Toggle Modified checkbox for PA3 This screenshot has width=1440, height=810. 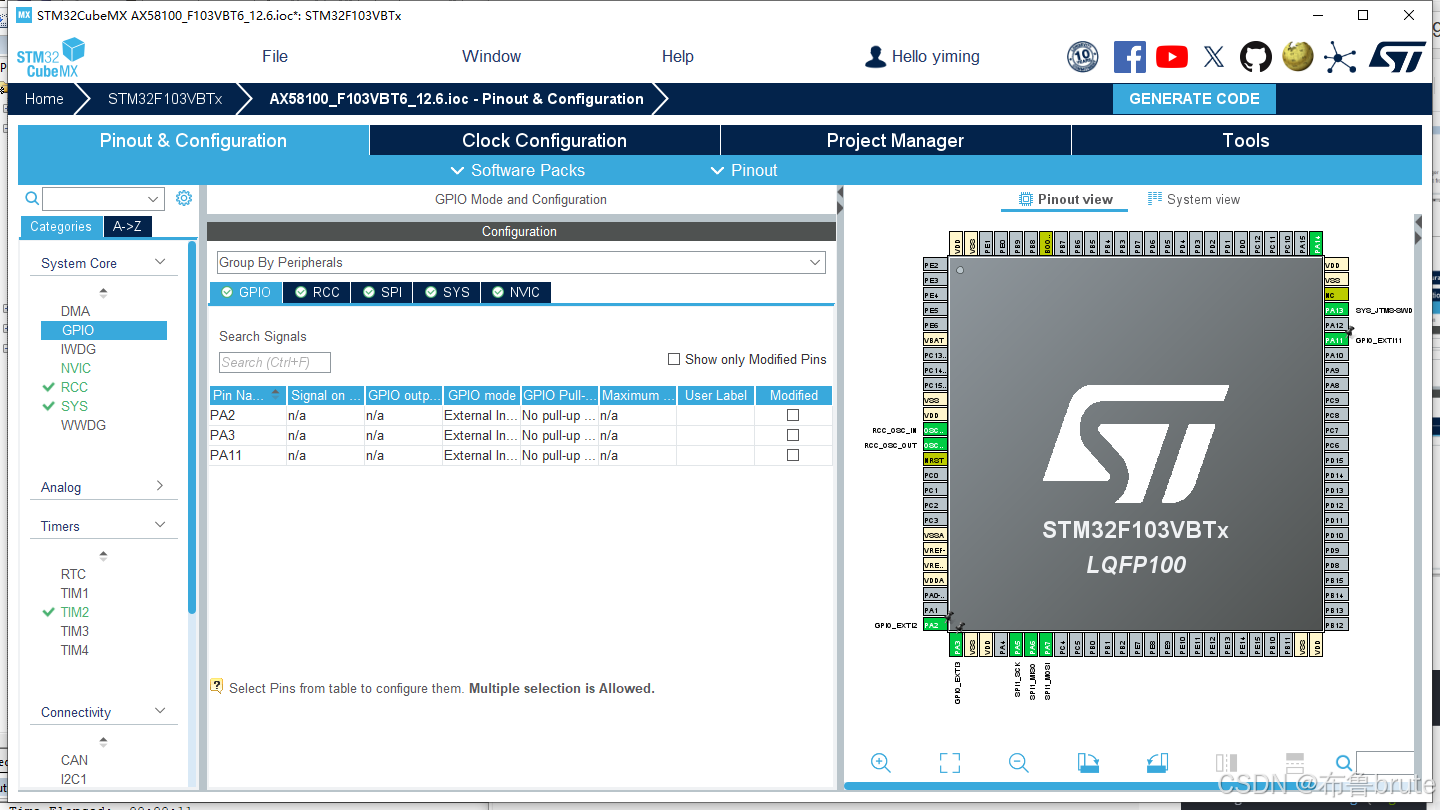coord(793,435)
